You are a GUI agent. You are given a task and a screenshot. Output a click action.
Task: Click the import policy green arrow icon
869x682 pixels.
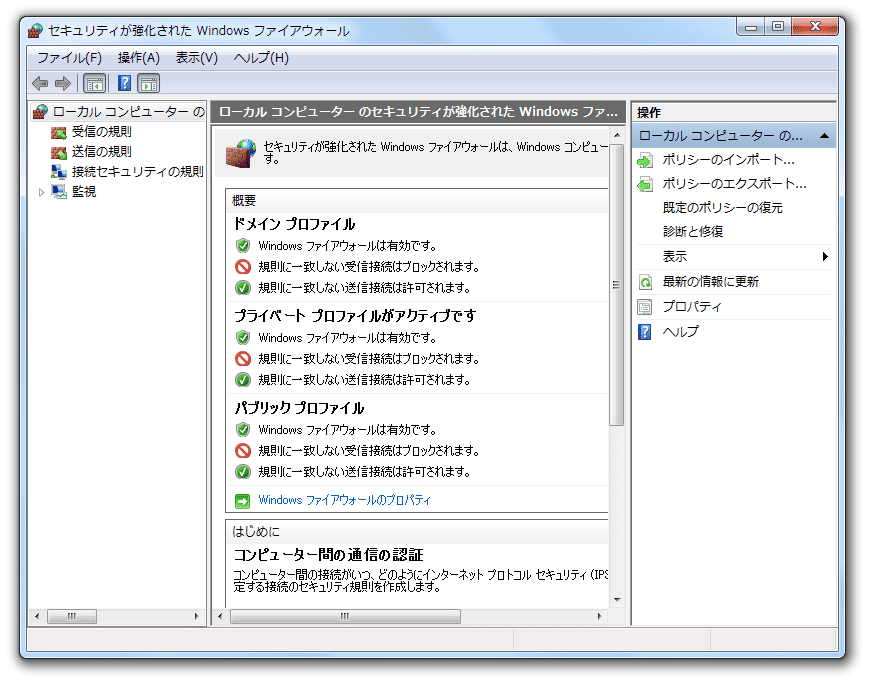coord(645,161)
